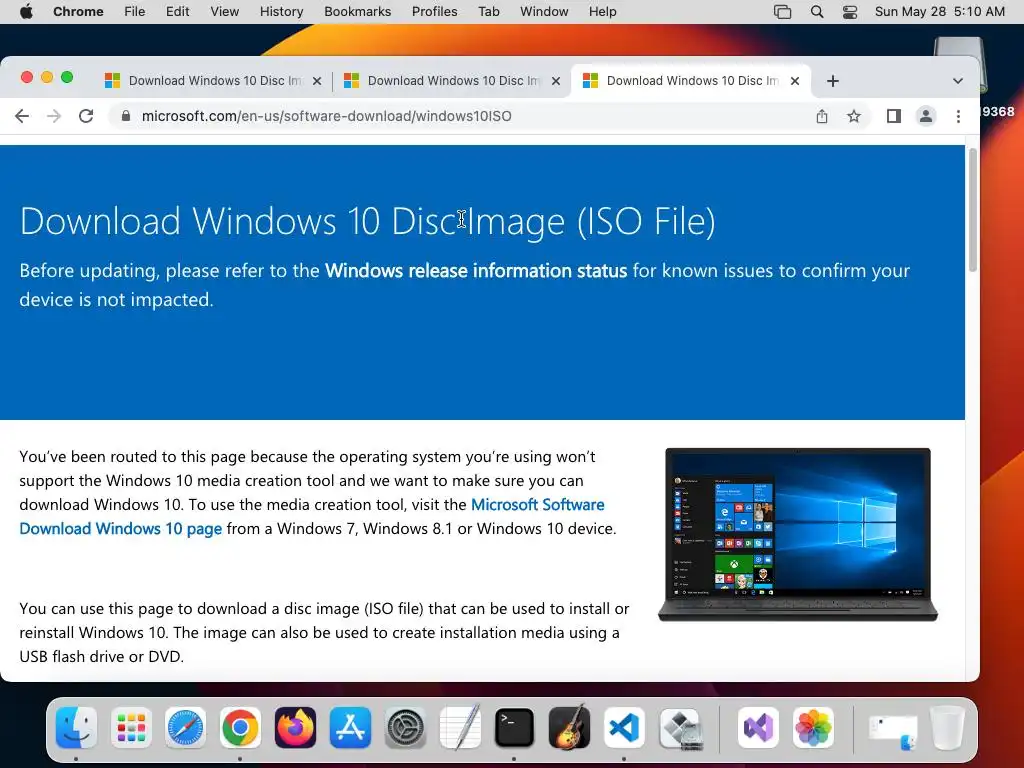Reload the page with the refresh icon
The height and width of the screenshot is (768, 1024).
(x=86, y=116)
